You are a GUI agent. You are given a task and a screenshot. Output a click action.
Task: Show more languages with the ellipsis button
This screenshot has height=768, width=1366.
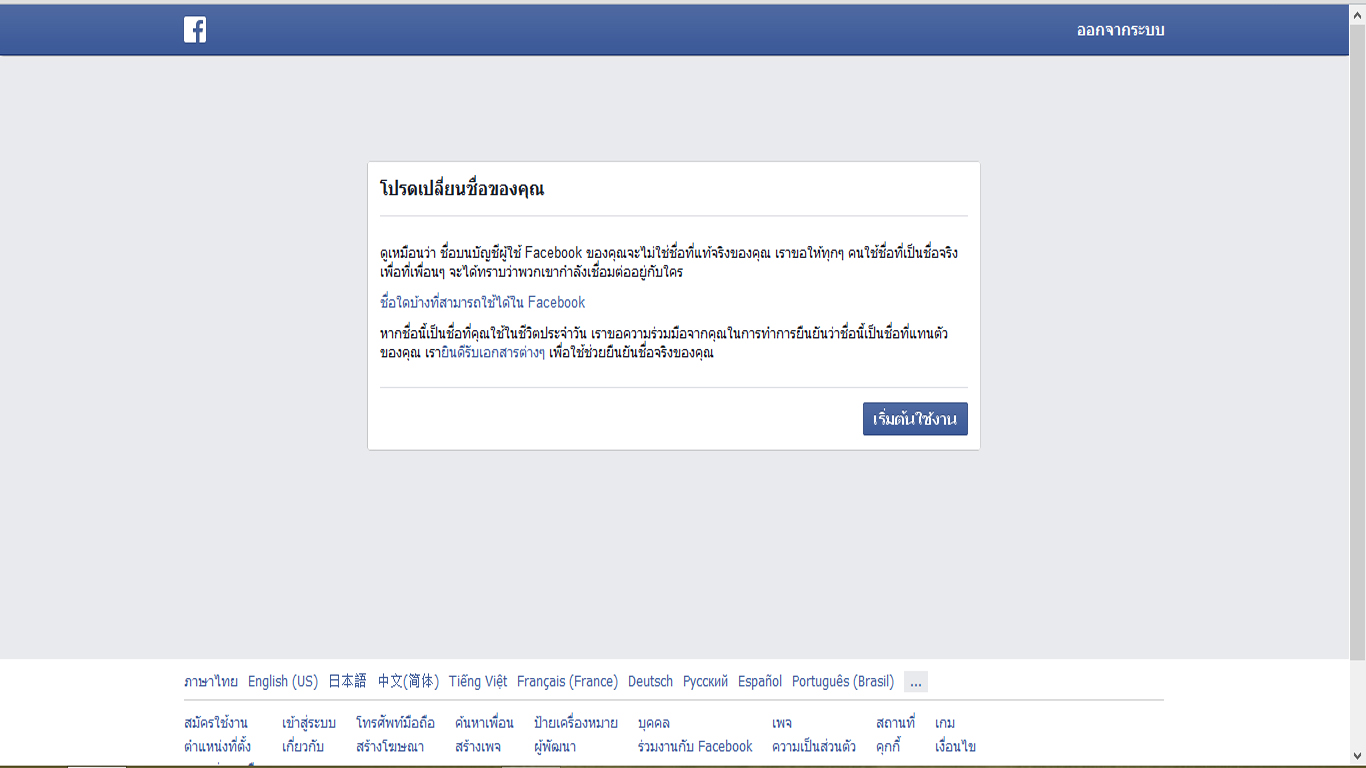(x=916, y=682)
